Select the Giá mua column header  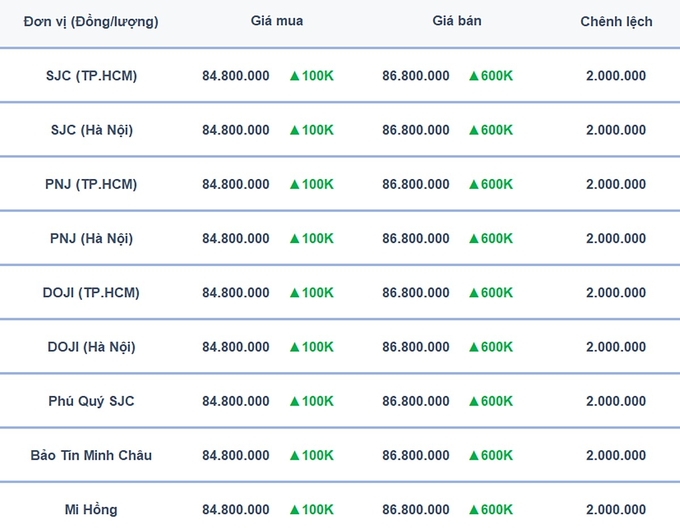pyautogui.click(x=277, y=21)
